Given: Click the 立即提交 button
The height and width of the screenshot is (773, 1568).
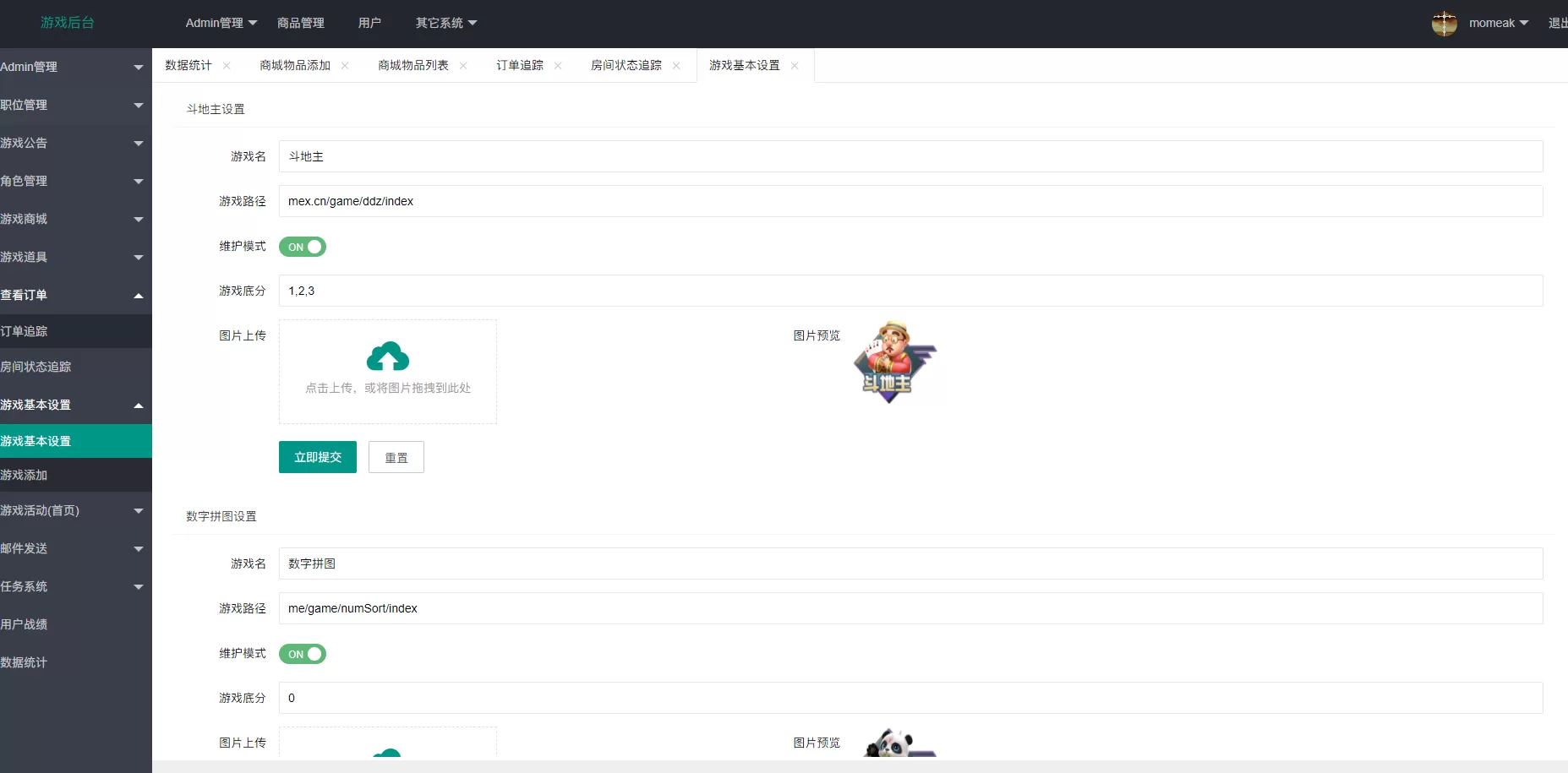Looking at the screenshot, I should (x=317, y=457).
